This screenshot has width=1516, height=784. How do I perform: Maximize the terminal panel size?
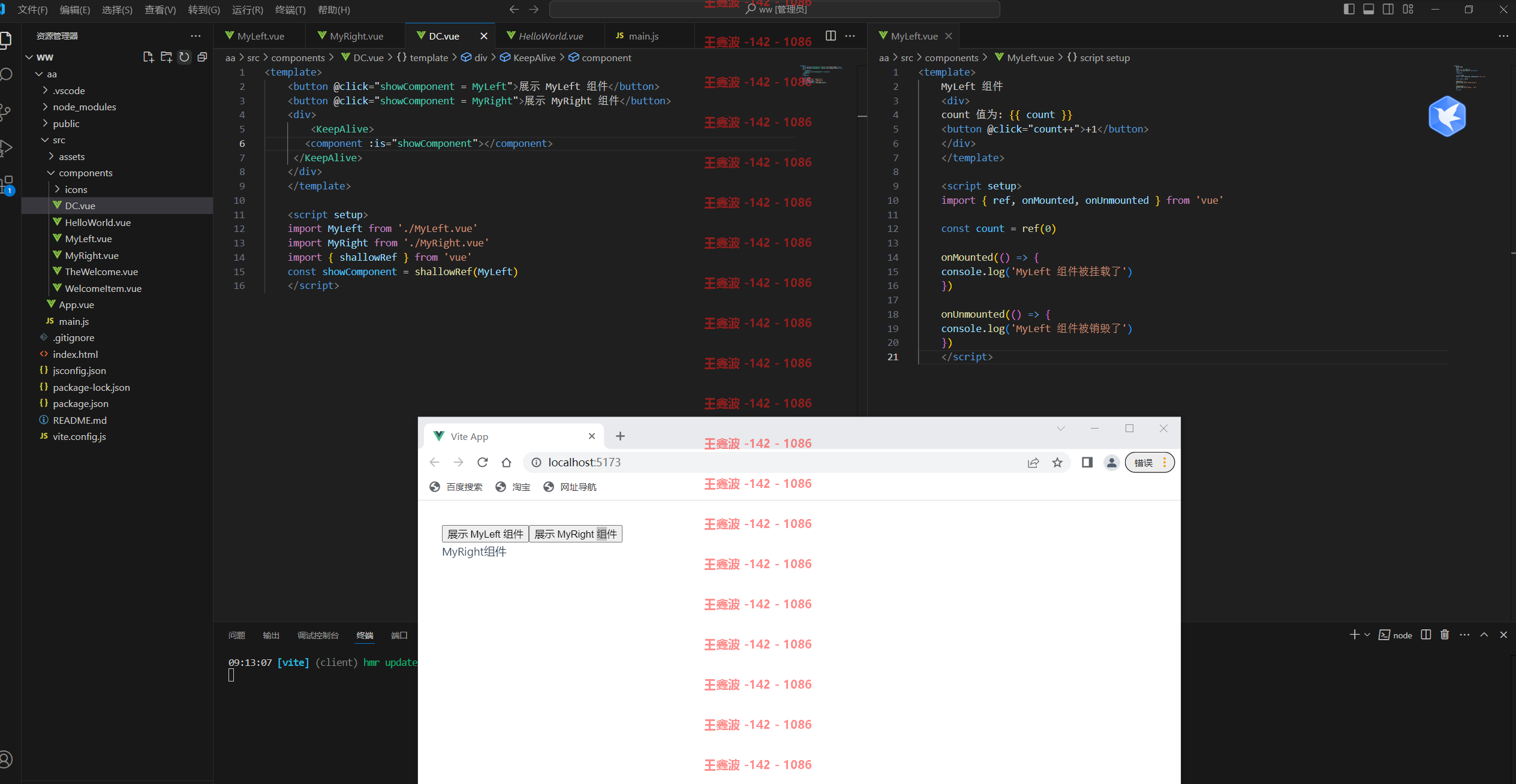1484,635
